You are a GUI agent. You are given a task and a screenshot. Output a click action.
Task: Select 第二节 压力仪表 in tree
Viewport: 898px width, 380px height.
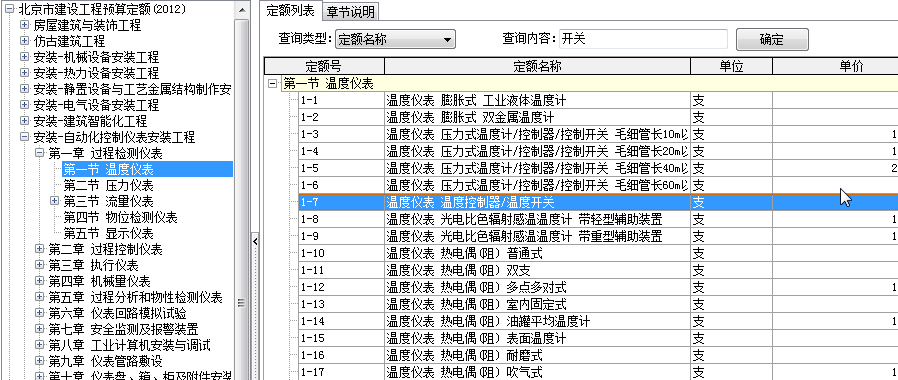point(108,185)
